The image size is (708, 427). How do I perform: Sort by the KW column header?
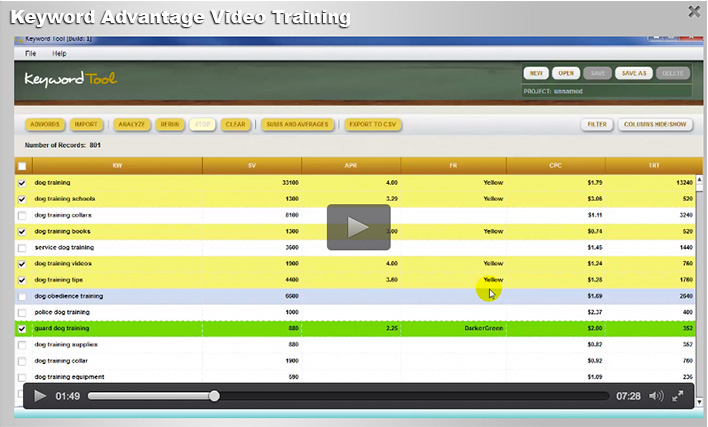point(117,166)
